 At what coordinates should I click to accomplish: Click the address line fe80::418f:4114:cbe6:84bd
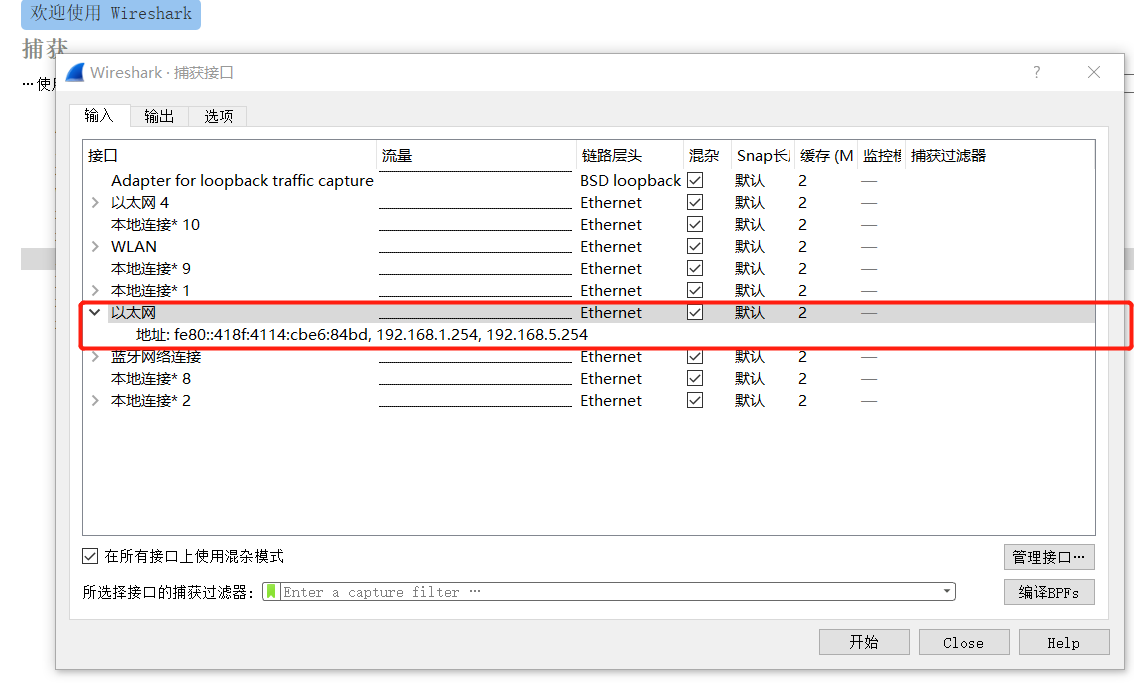tap(362, 334)
